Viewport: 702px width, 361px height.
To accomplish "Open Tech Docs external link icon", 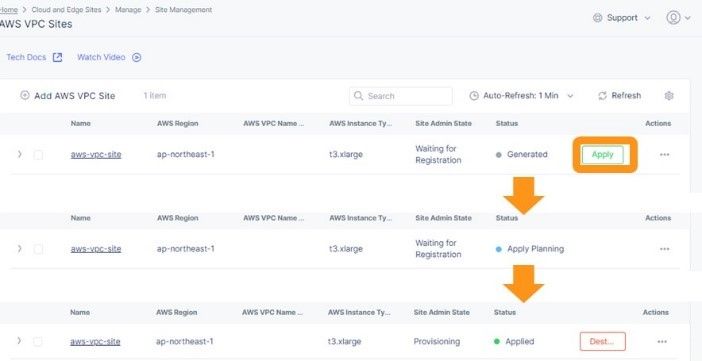I will tap(57, 57).
